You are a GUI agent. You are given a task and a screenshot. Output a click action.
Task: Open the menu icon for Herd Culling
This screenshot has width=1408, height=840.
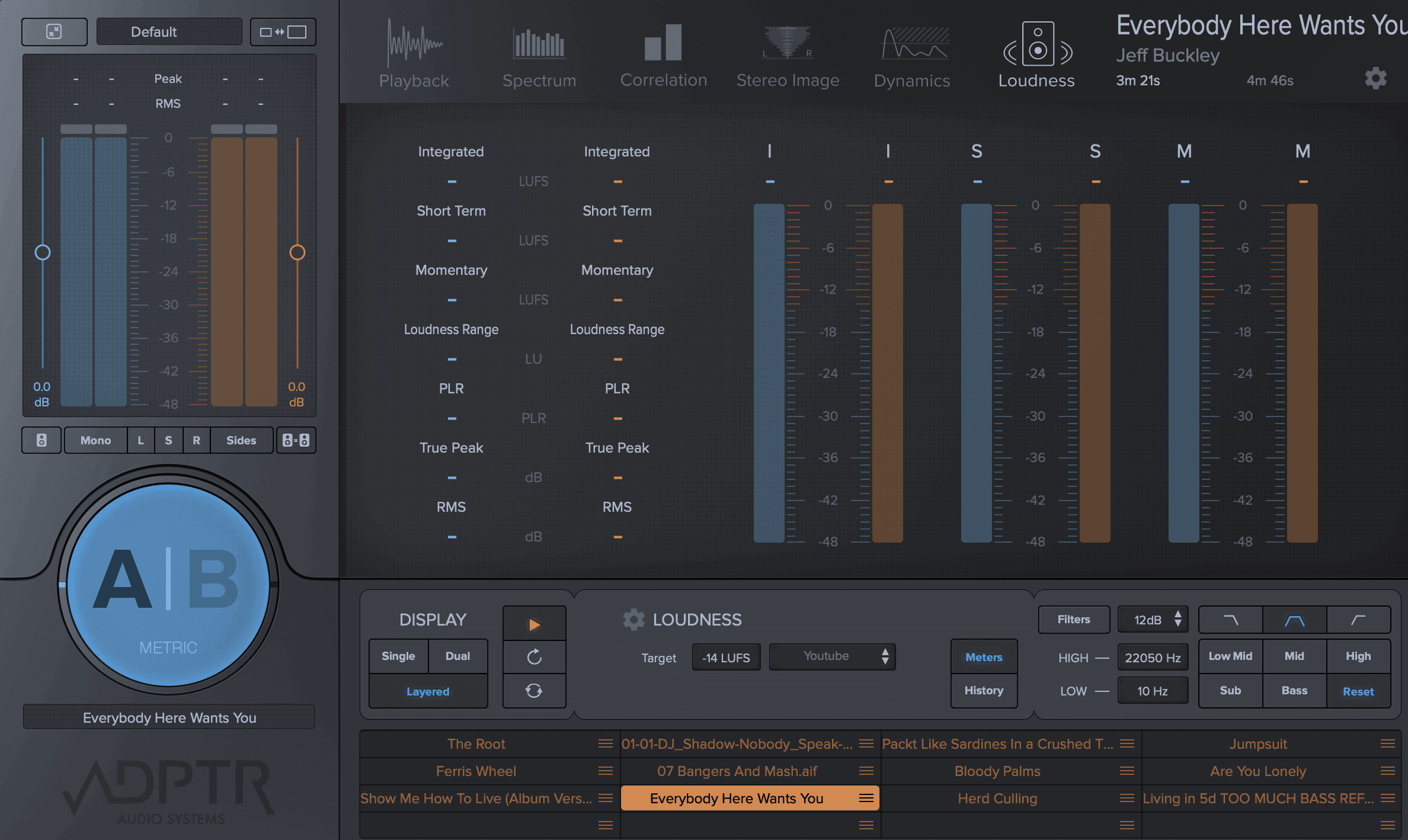[1127, 798]
